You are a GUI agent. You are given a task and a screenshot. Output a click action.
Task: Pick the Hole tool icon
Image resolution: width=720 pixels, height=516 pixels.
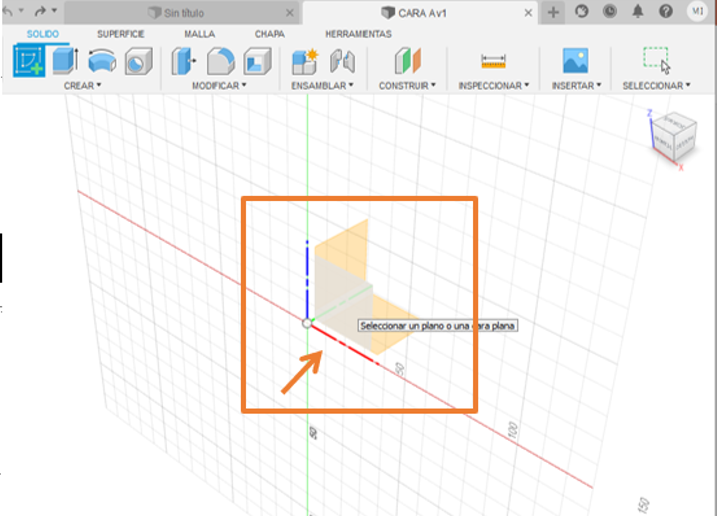139,61
